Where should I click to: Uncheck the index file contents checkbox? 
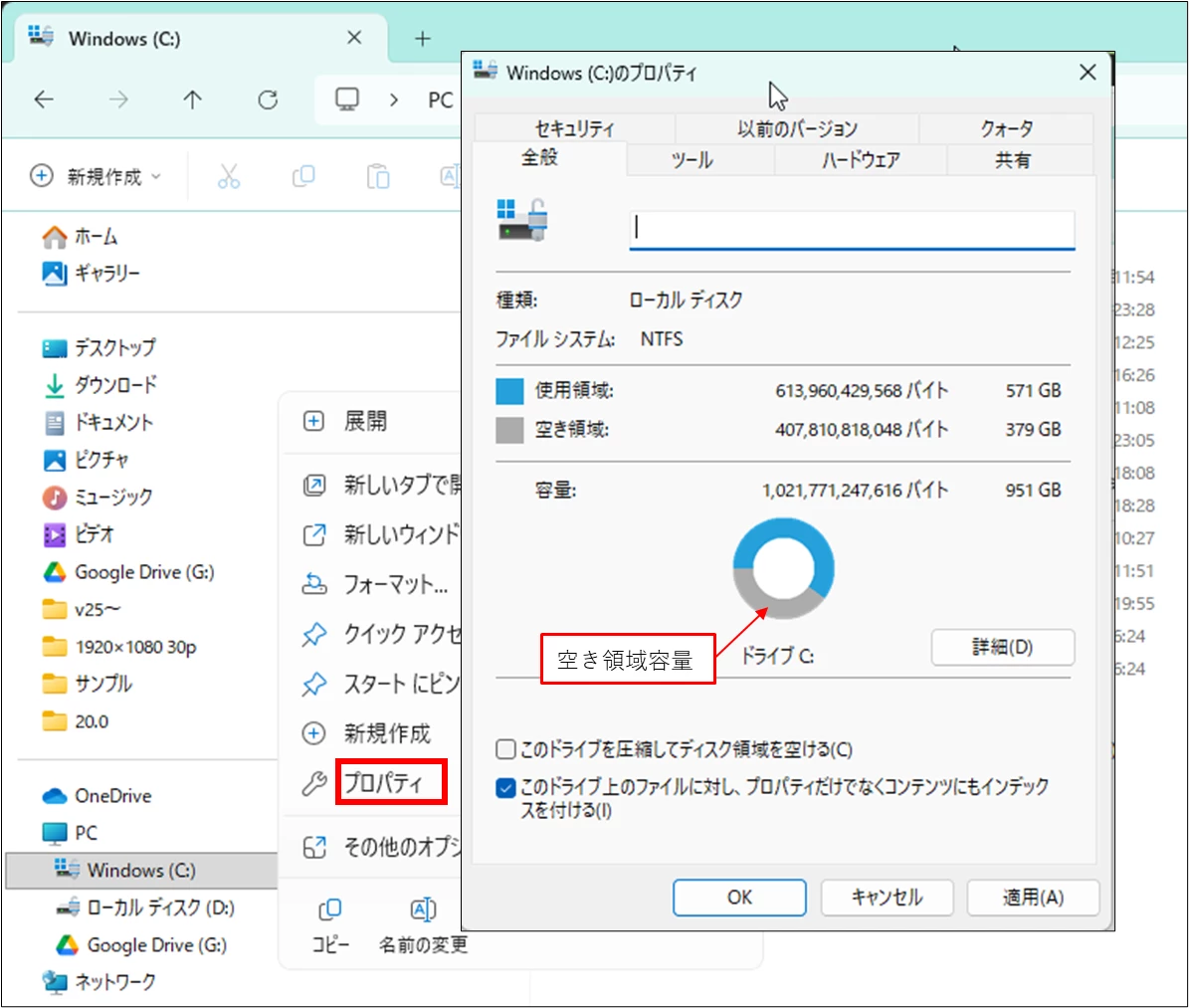pyautogui.click(x=505, y=788)
